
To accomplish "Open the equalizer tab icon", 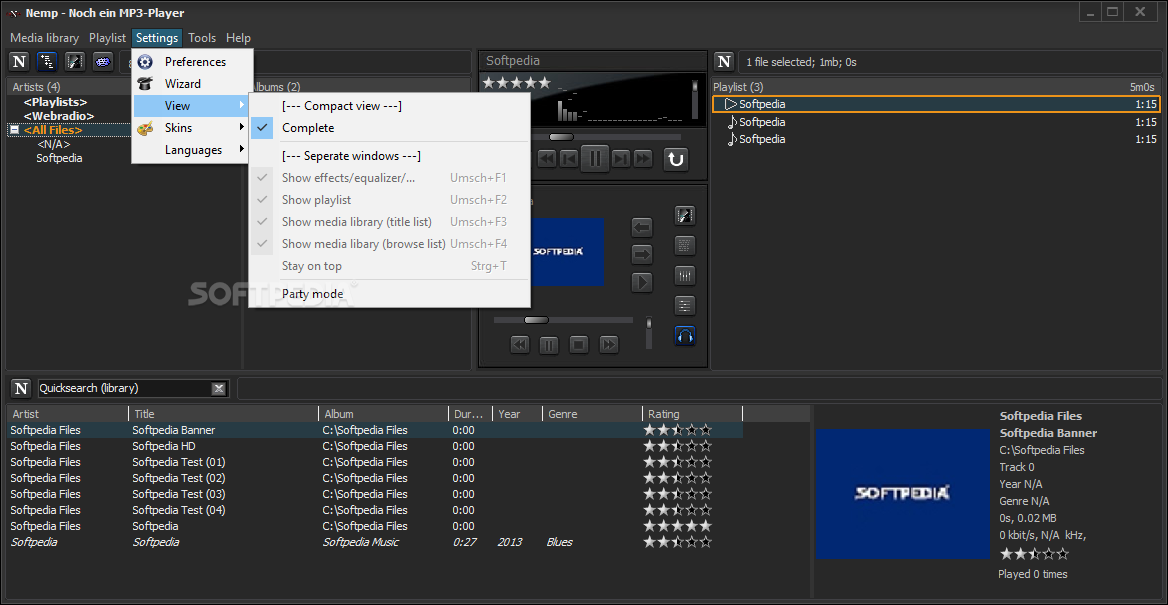I will (685, 275).
